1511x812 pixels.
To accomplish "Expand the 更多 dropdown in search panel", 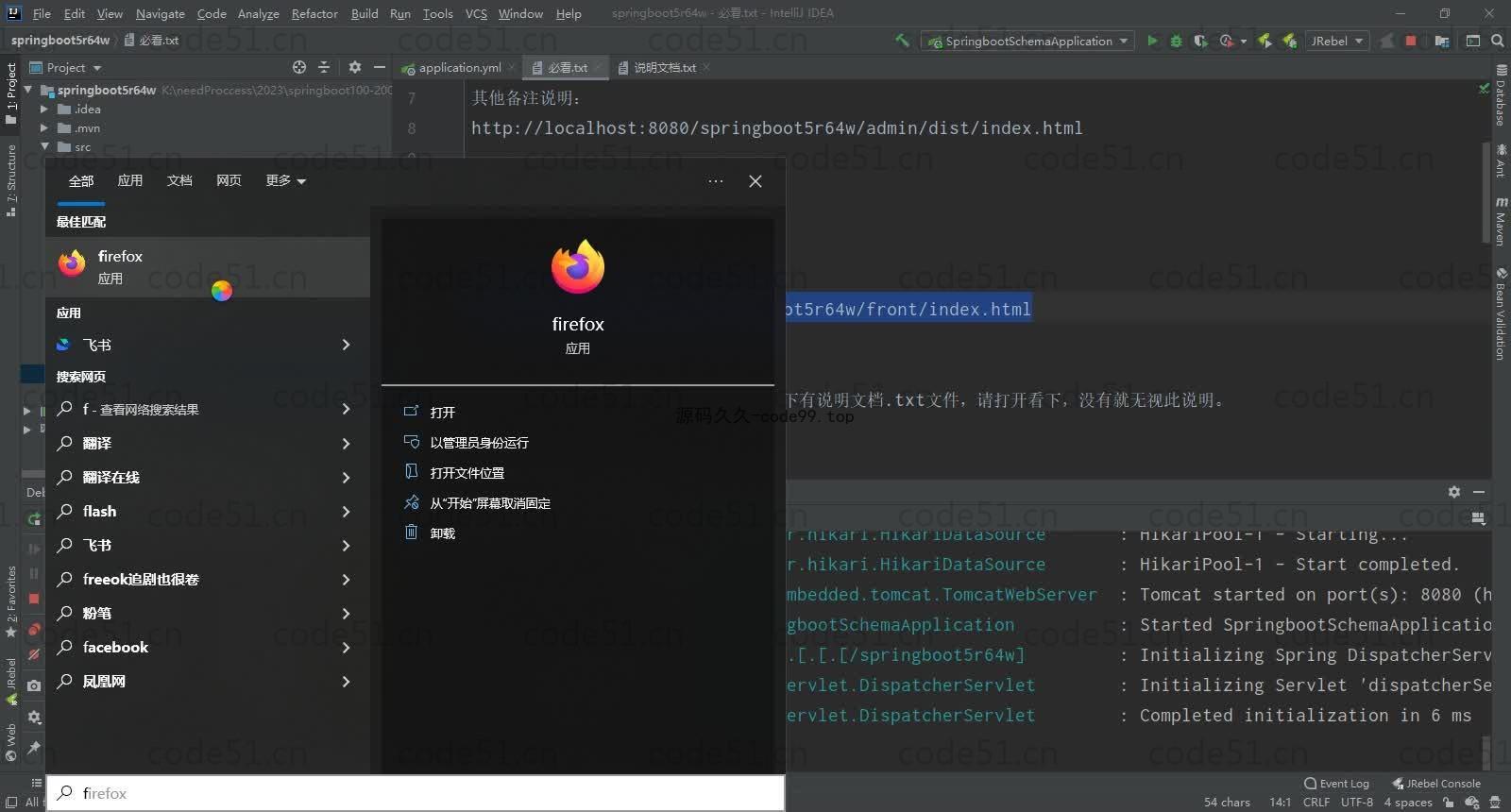I will [286, 180].
